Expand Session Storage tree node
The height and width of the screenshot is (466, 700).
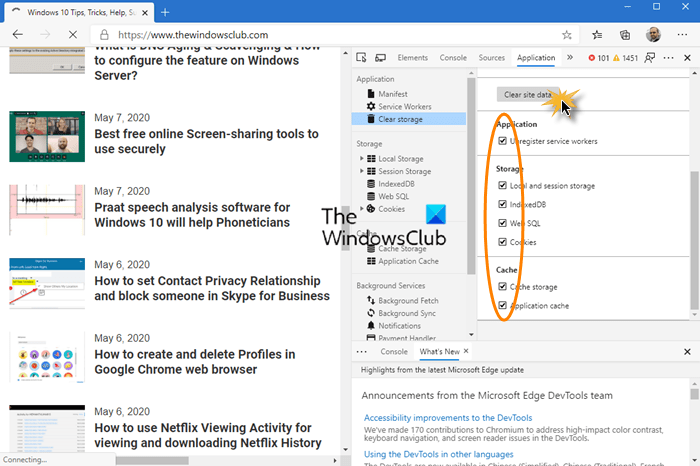coord(362,171)
